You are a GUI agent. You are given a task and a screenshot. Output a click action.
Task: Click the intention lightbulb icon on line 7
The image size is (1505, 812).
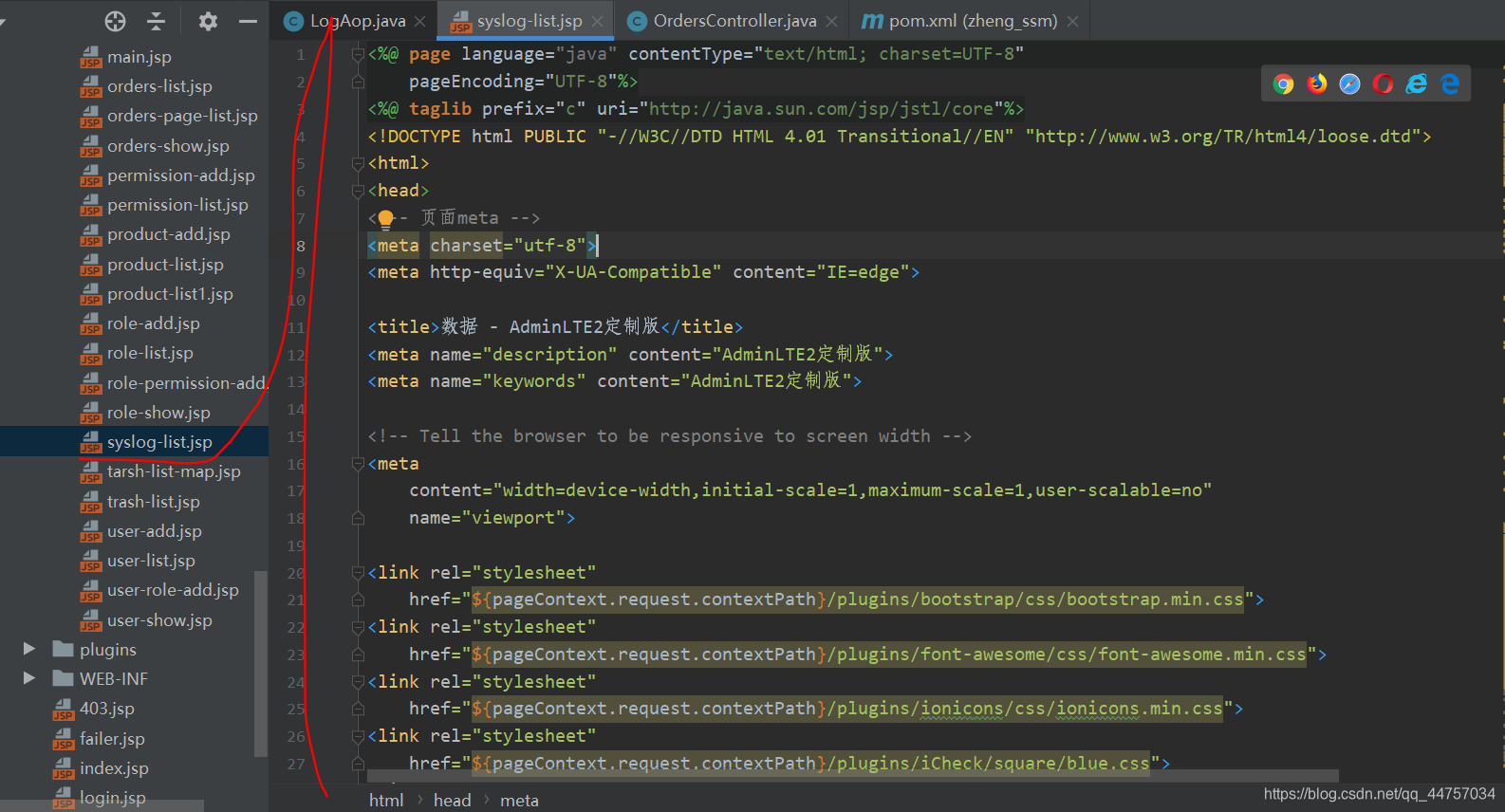click(x=385, y=219)
